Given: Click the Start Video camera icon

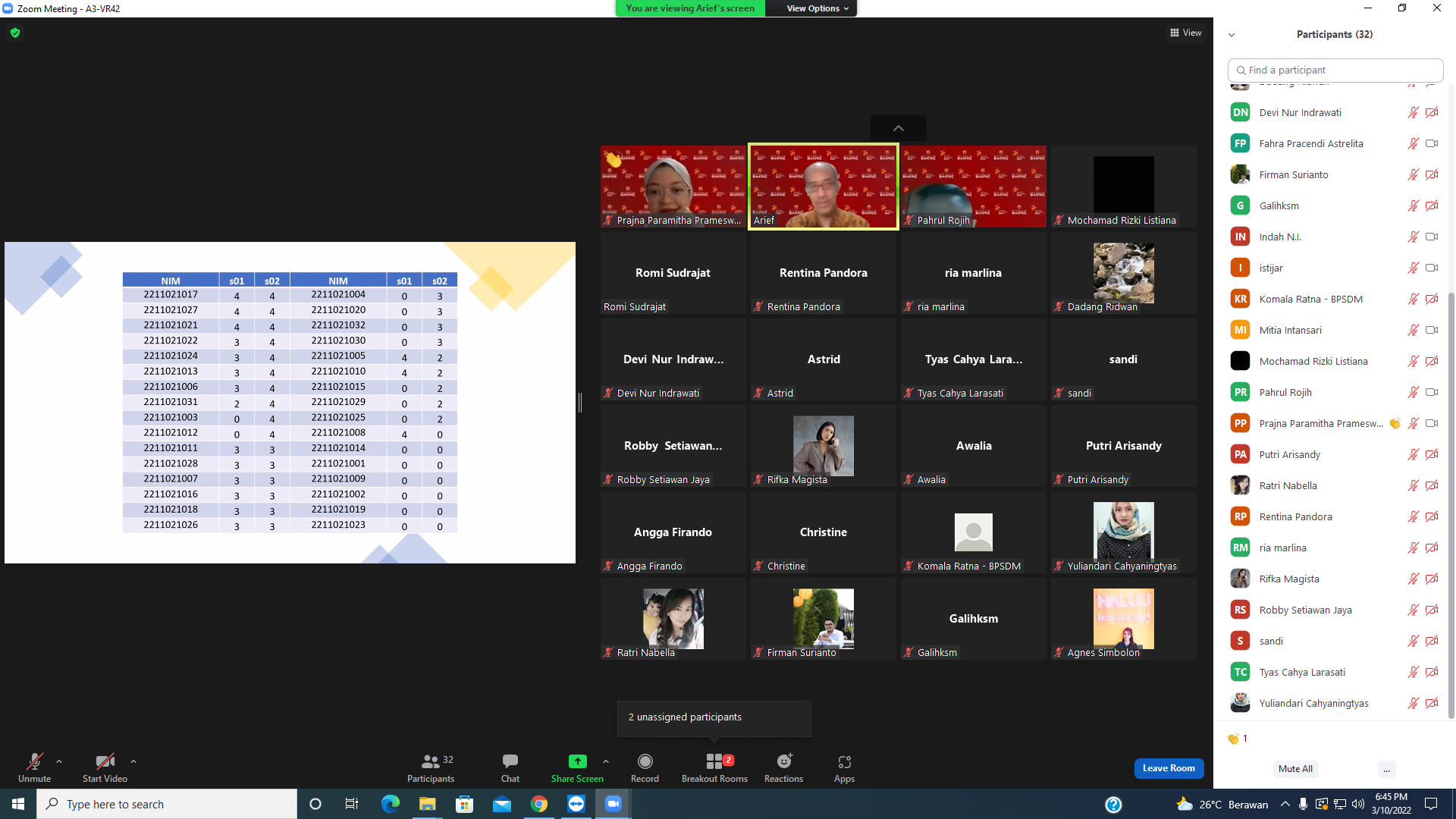Looking at the screenshot, I should [x=105, y=761].
